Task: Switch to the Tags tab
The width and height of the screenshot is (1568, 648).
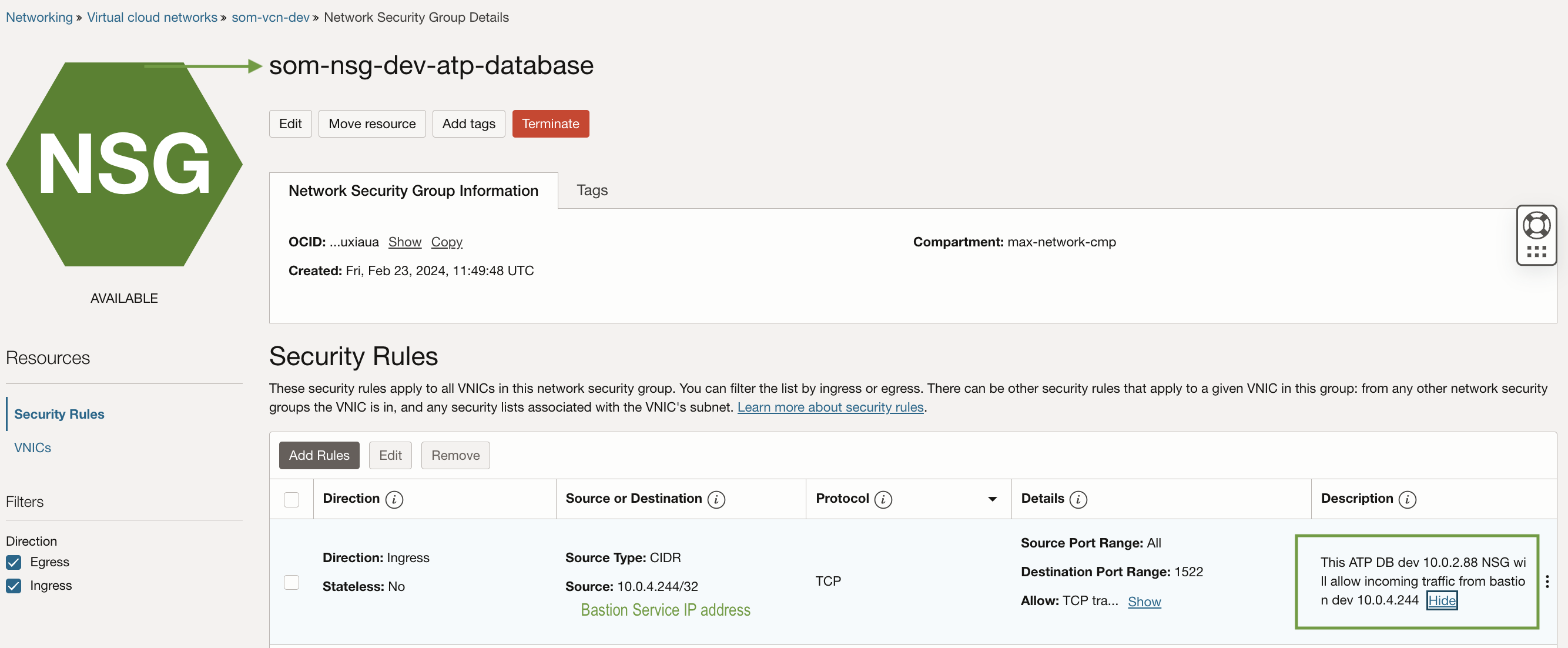Action: coord(592,191)
